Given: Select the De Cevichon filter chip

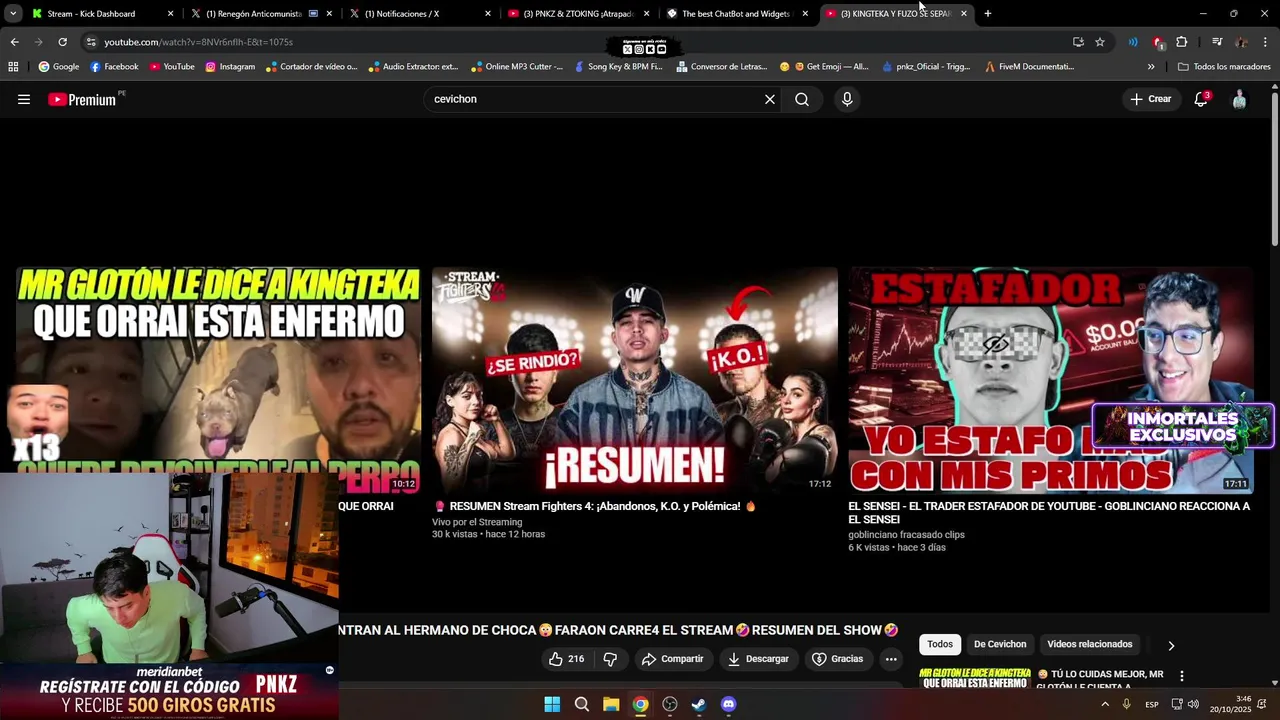Looking at the screenshot, I should coord(1000,644).
